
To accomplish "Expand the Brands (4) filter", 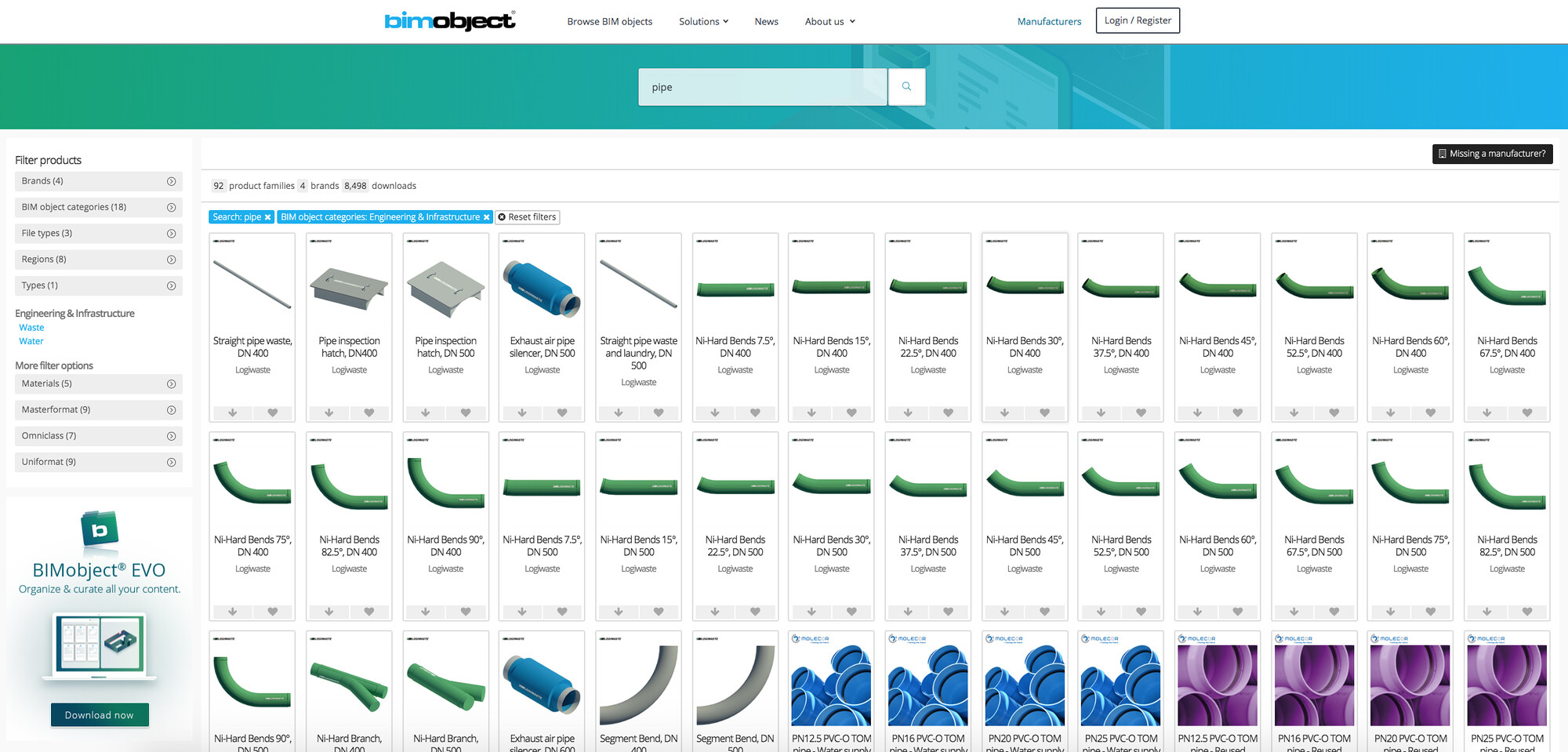I will pos(99,181).
